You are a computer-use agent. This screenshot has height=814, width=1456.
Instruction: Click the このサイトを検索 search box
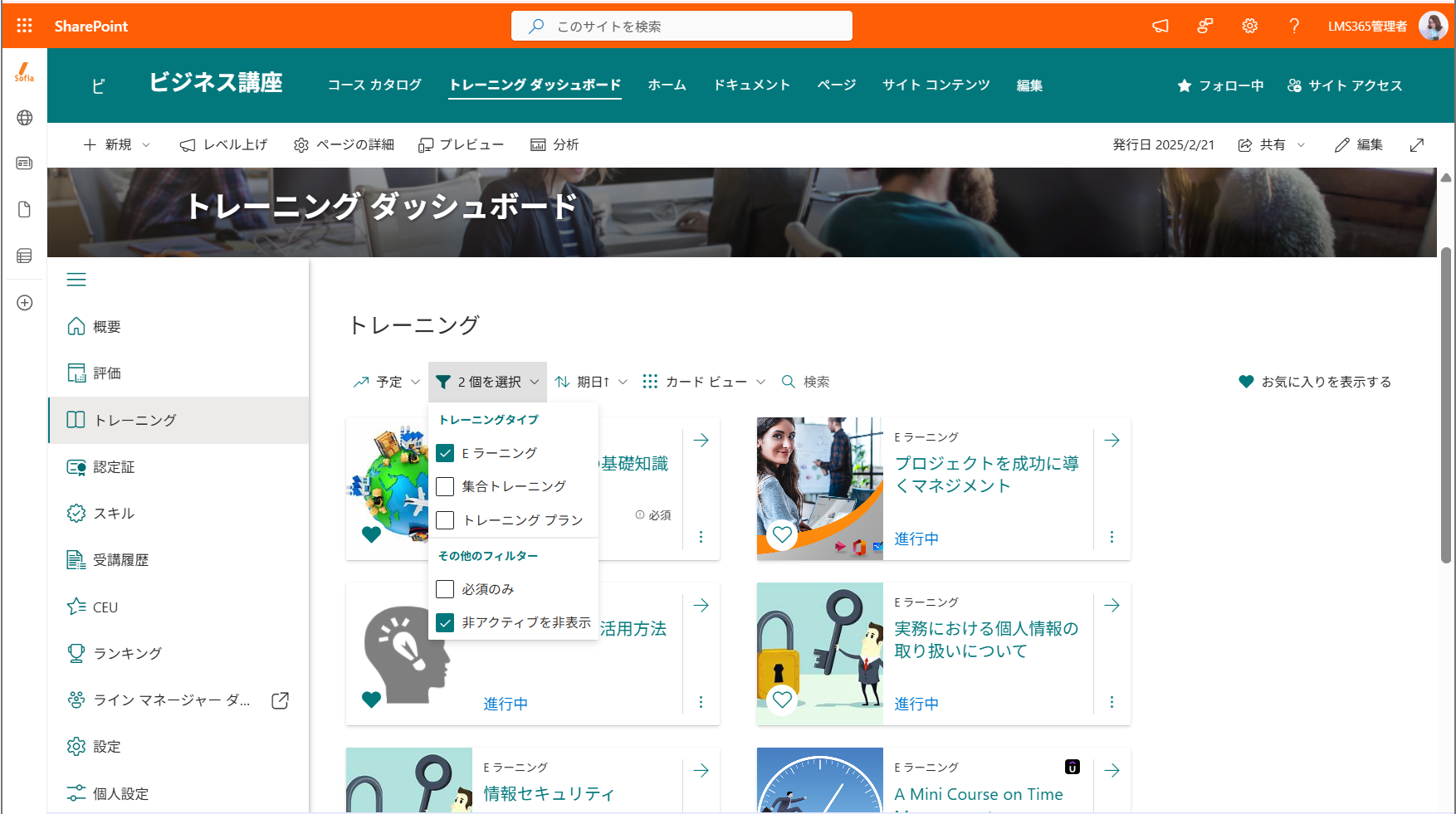tap(682, 26)
